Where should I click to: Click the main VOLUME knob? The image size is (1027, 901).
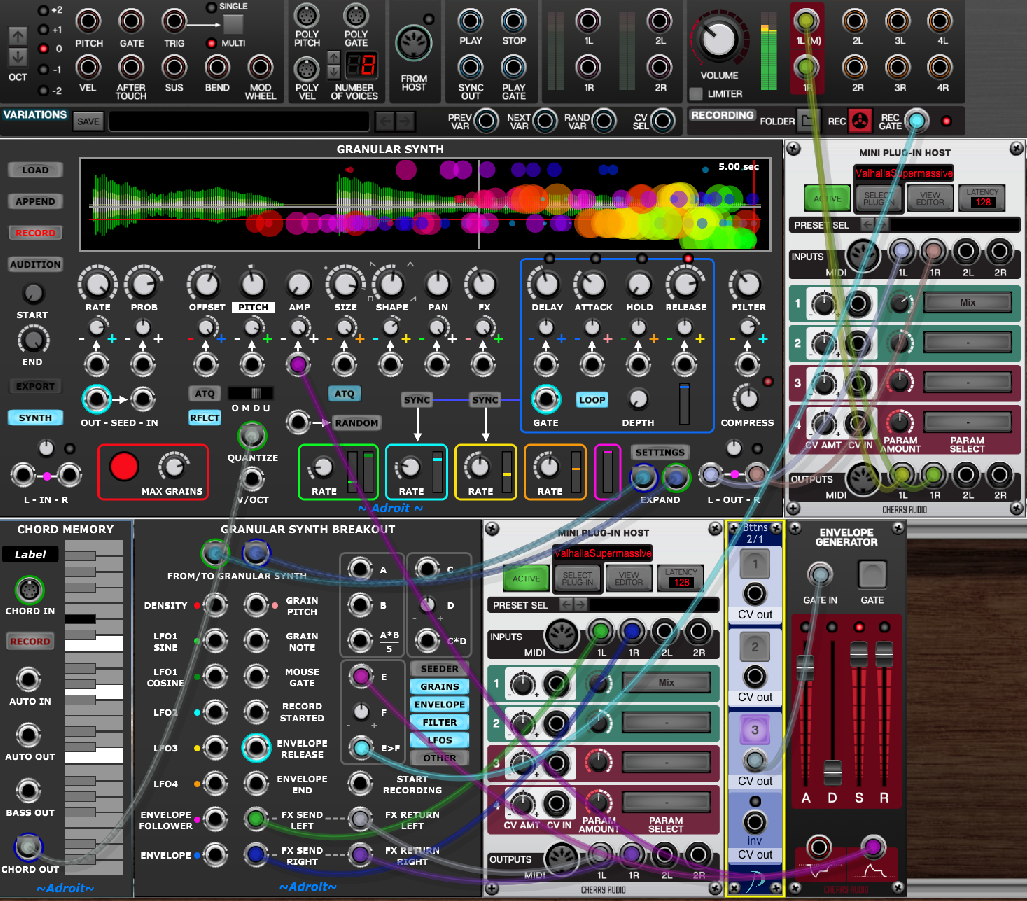(x=719, y=38)
